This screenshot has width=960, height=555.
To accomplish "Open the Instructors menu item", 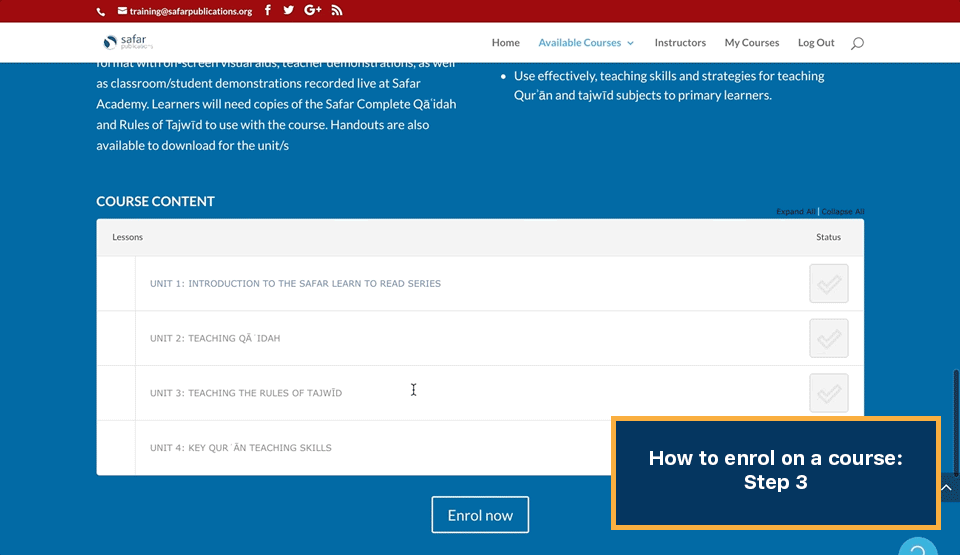I will click(680, 42).
